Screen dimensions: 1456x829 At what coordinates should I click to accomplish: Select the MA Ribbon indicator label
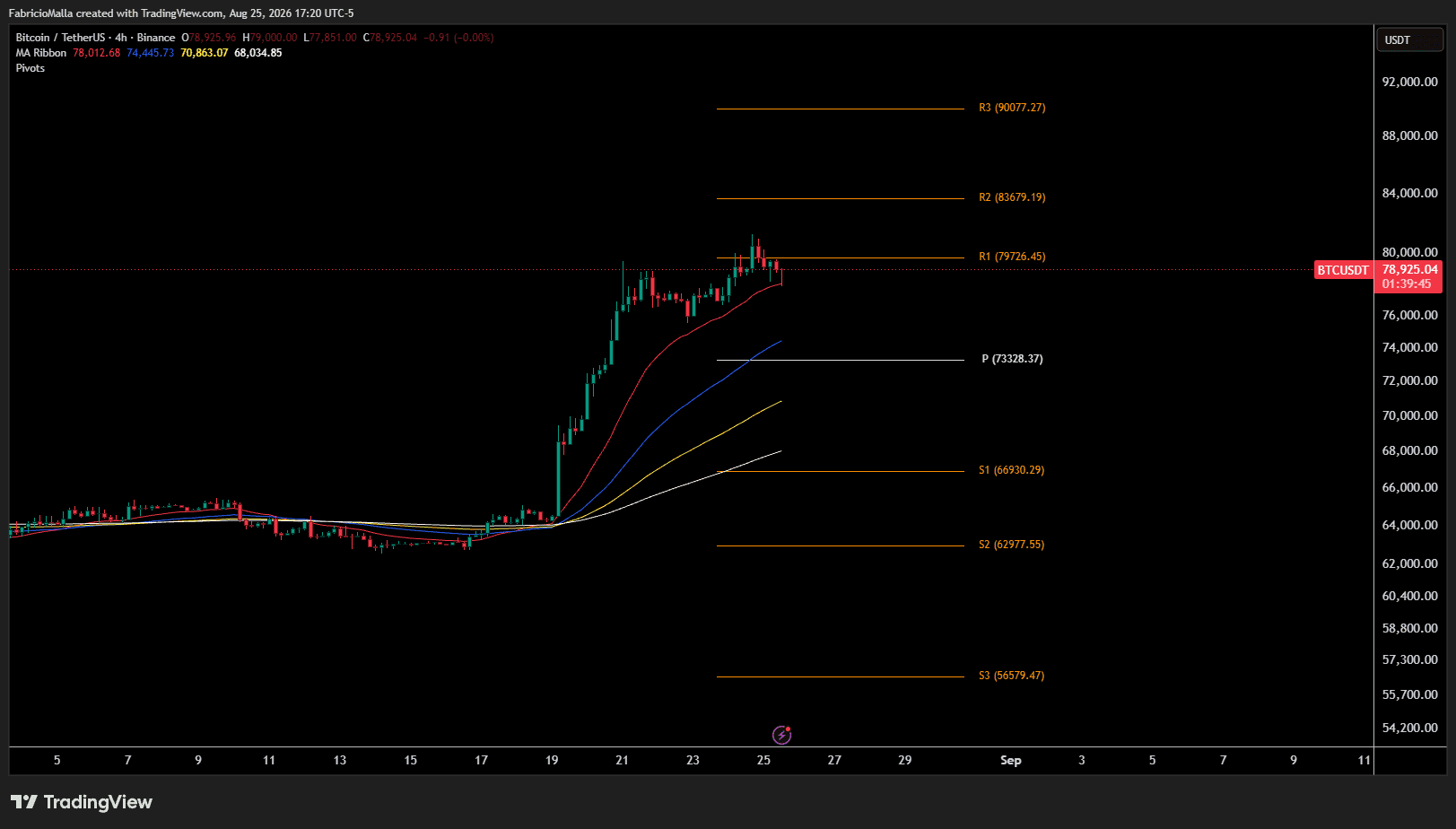pyautogui.click(x=41, y=53)
